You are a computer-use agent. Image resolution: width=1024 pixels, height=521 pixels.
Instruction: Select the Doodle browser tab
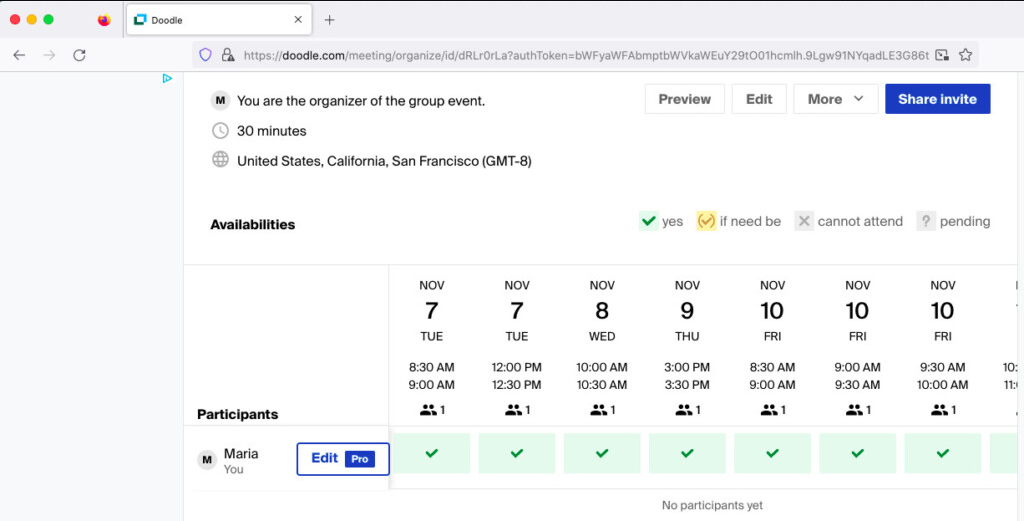point(210,20)
